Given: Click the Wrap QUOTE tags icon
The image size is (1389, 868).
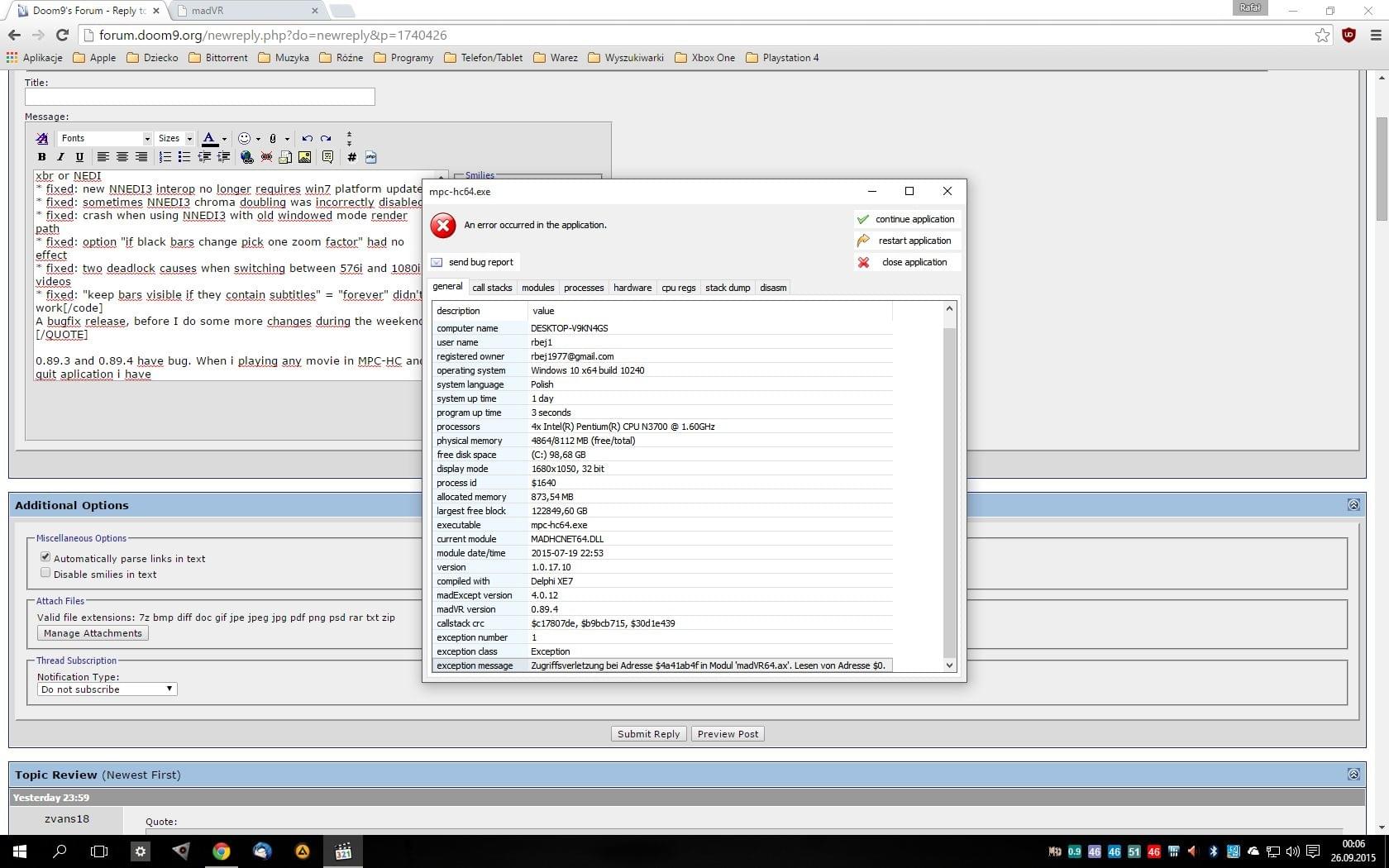Looking at the screenshot, I should (x=328, y=157).
